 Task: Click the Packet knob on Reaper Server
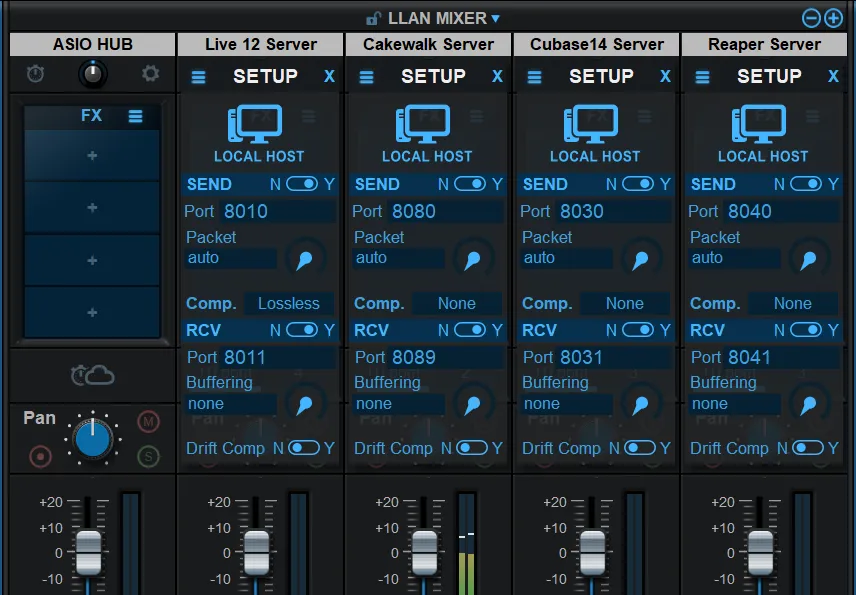click(810, 258)
